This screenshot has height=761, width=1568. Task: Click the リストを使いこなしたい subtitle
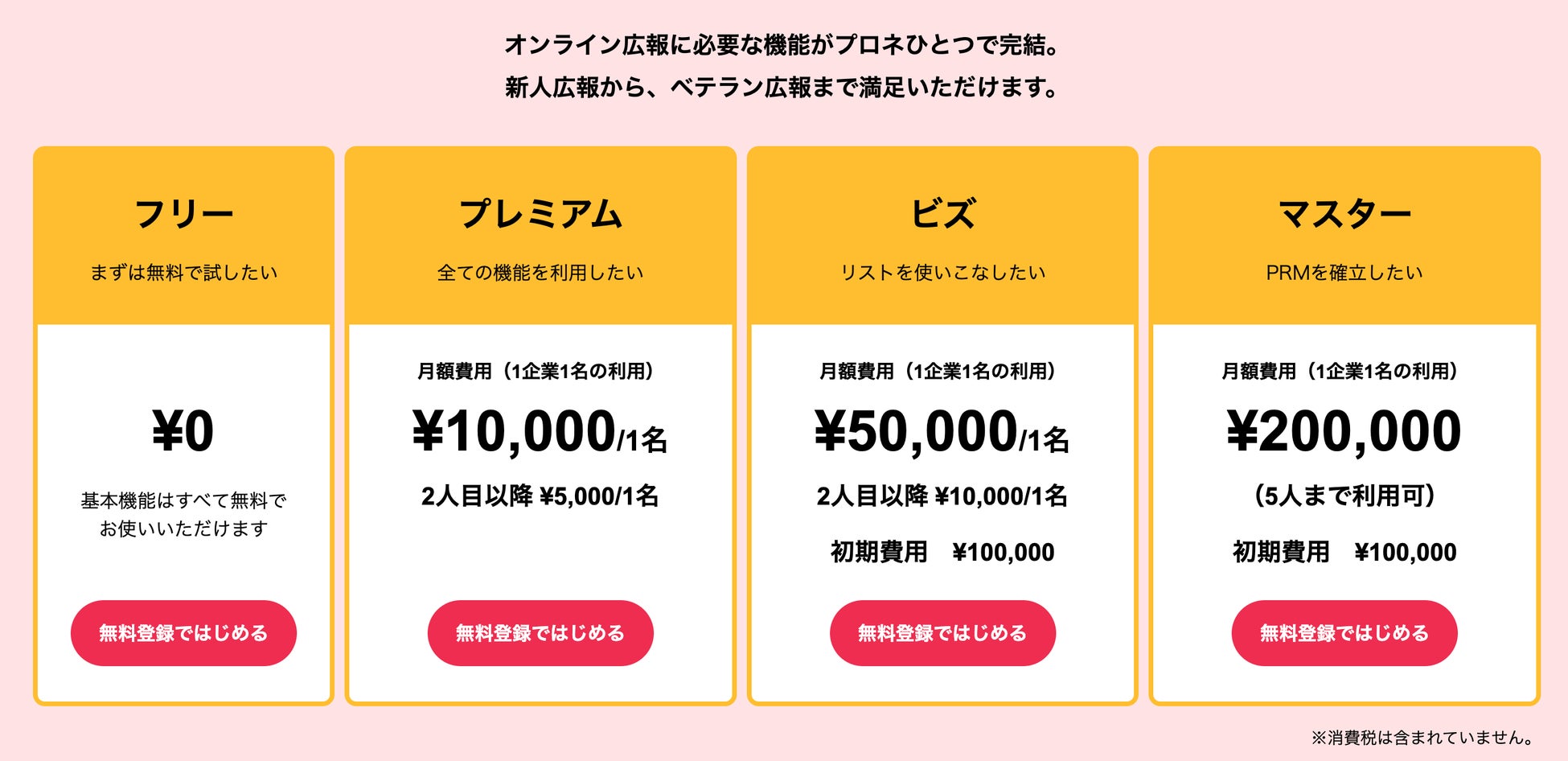[x=942, y=273]
